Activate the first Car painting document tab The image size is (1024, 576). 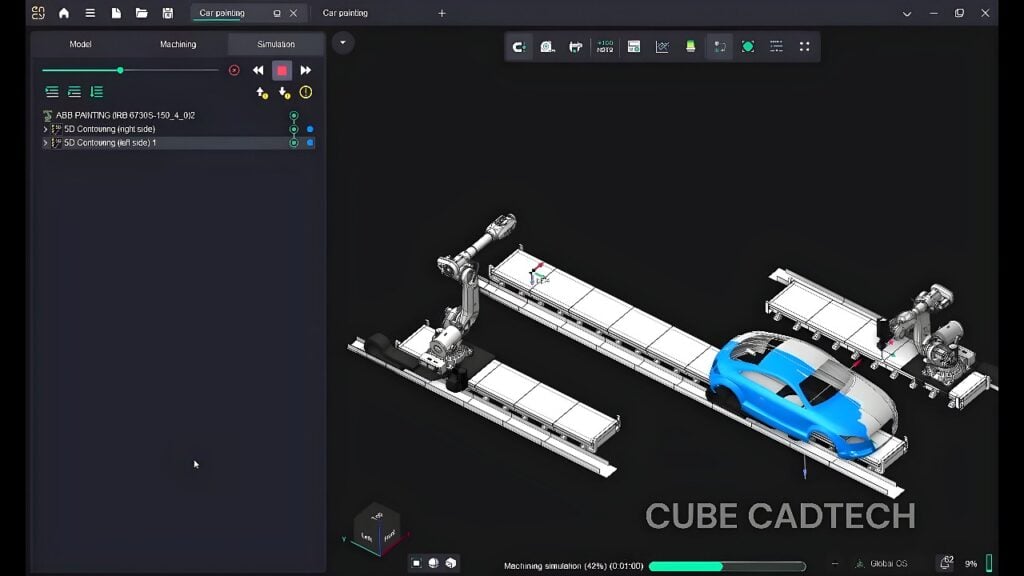pyautogui.click(x=222, y=13)
